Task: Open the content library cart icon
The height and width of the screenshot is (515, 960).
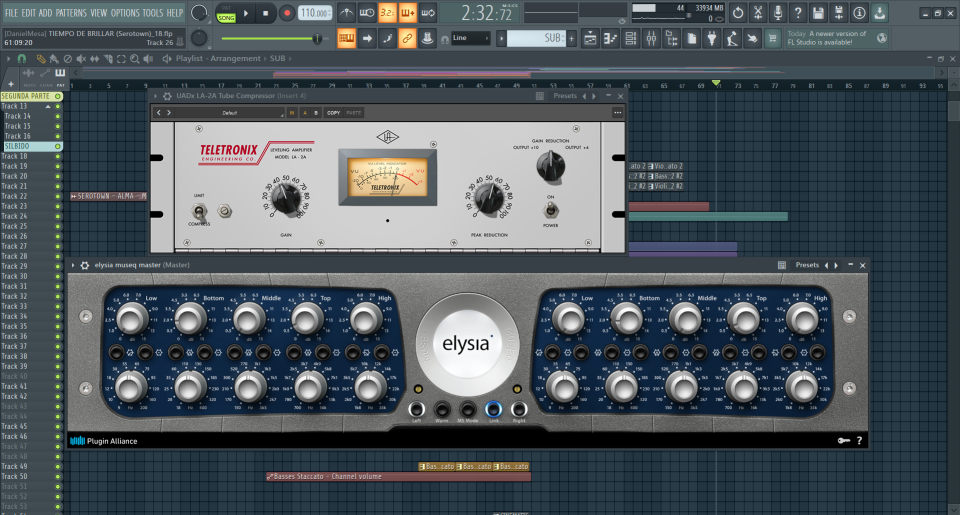Action: coord(773,39)
